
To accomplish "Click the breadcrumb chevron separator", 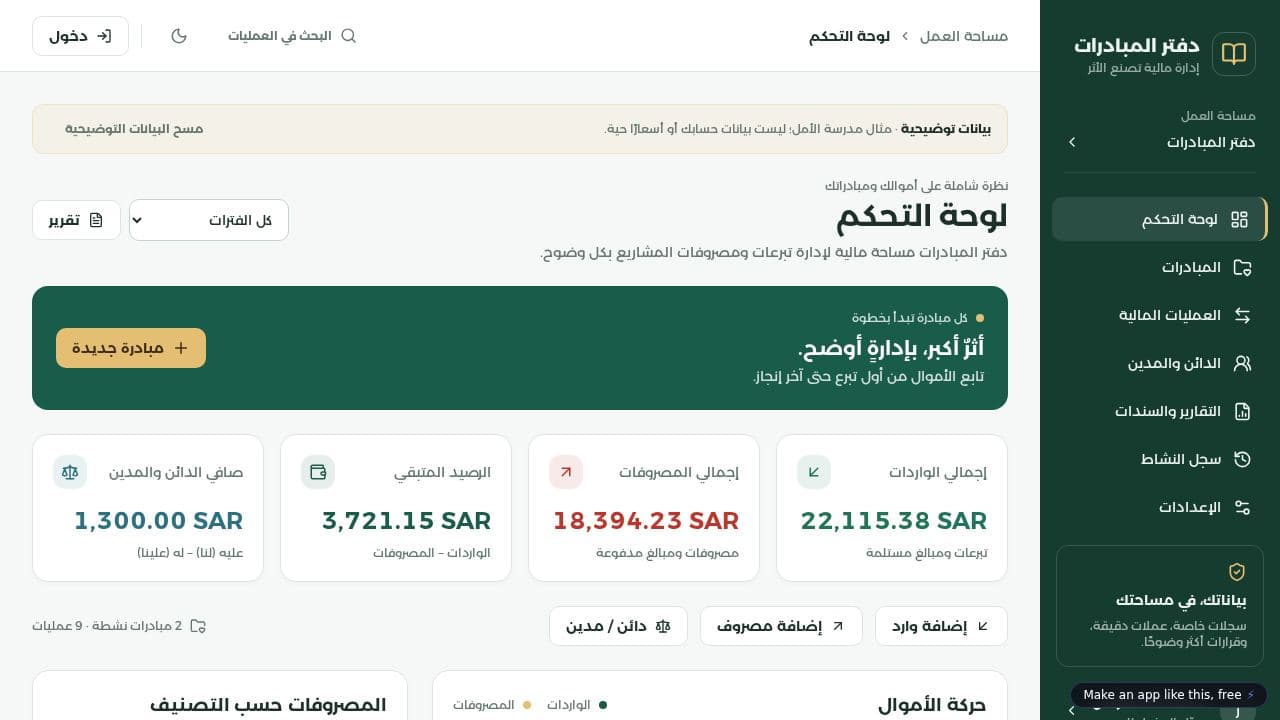I will (x=905, y=36).
